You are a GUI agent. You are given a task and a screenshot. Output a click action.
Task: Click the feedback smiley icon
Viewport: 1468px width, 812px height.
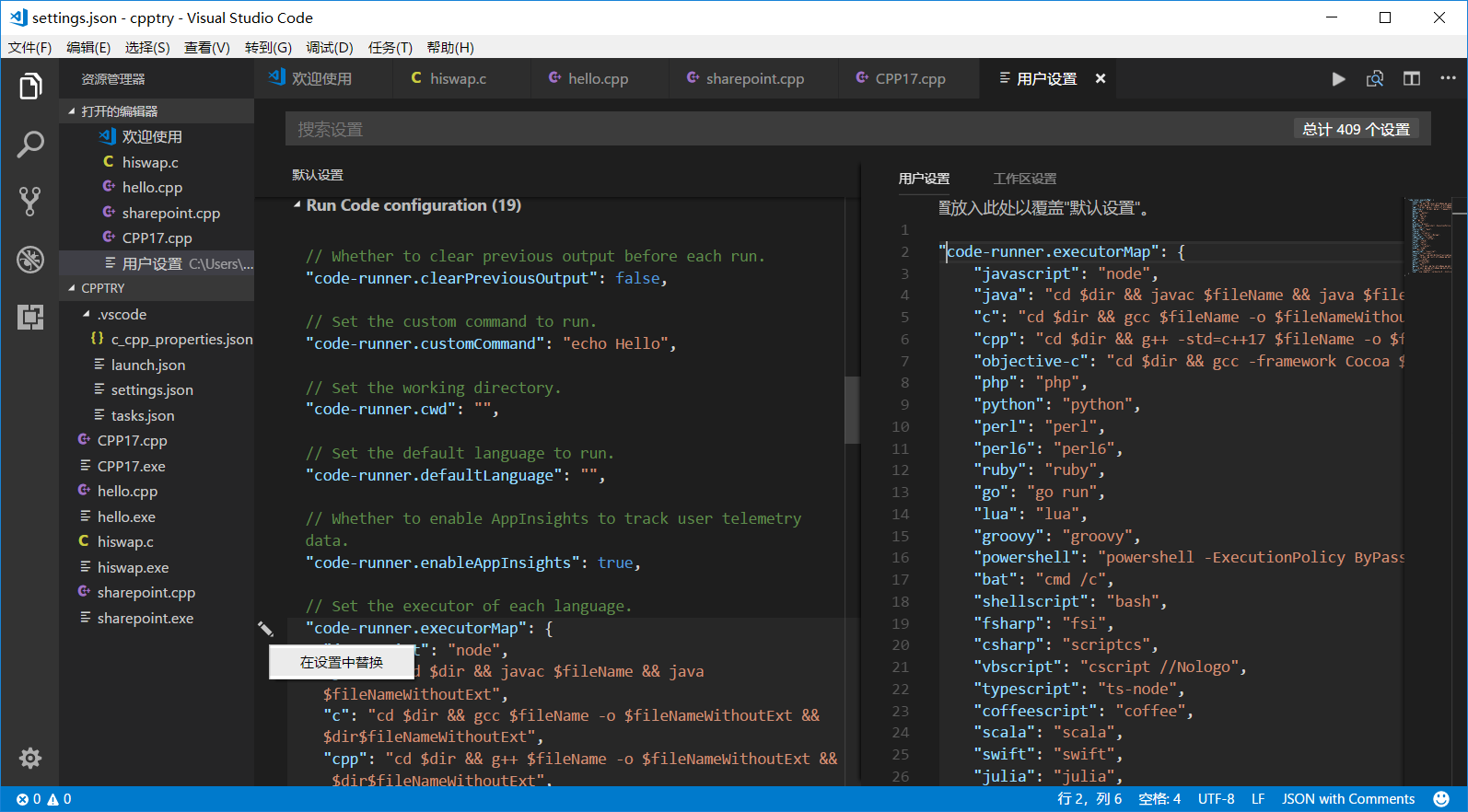[x=1441, y=799]
